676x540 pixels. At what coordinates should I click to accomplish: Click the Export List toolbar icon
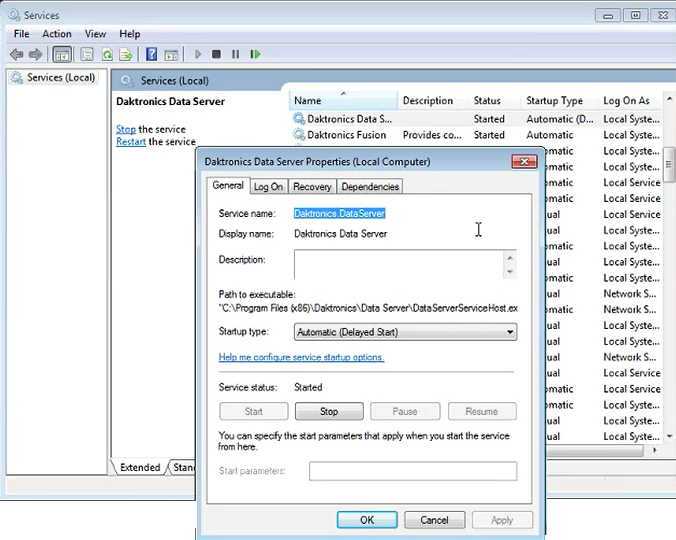point(125,54)
